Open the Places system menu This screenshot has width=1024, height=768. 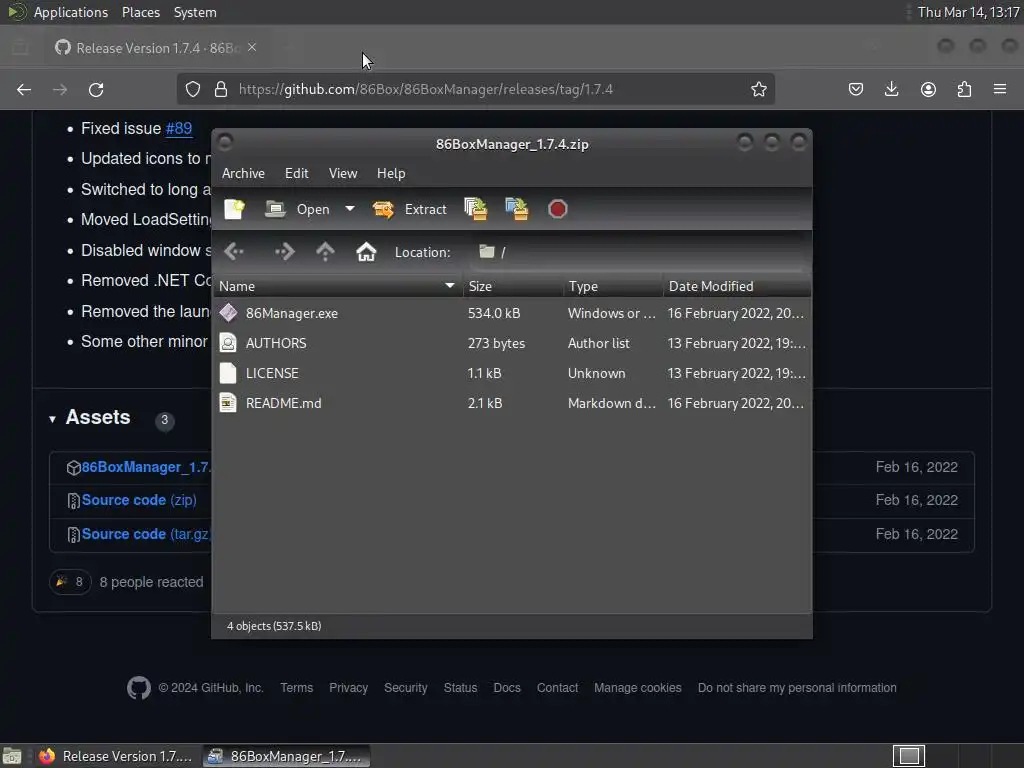140,12
